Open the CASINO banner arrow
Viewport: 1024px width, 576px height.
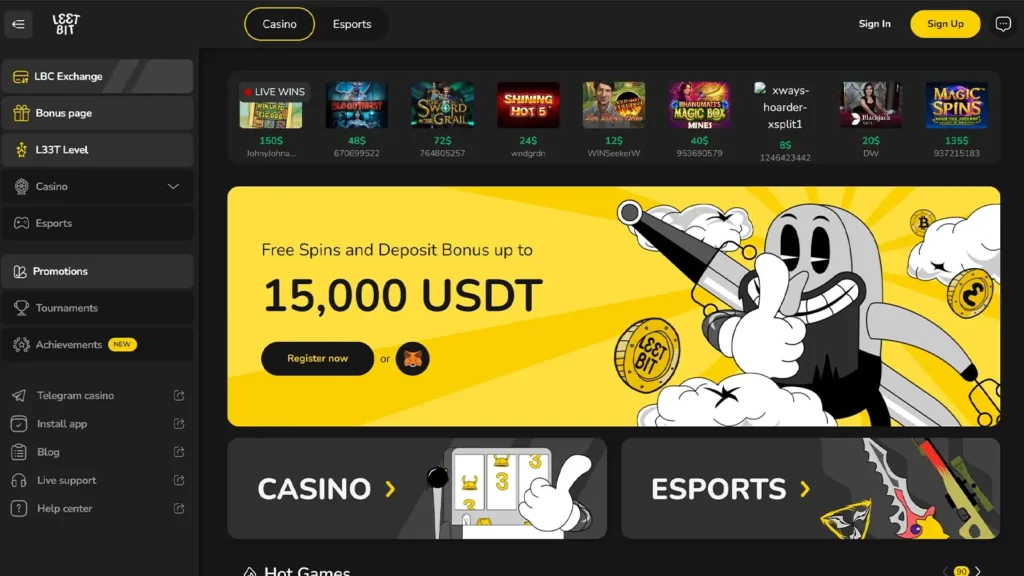tap(391, 488)
